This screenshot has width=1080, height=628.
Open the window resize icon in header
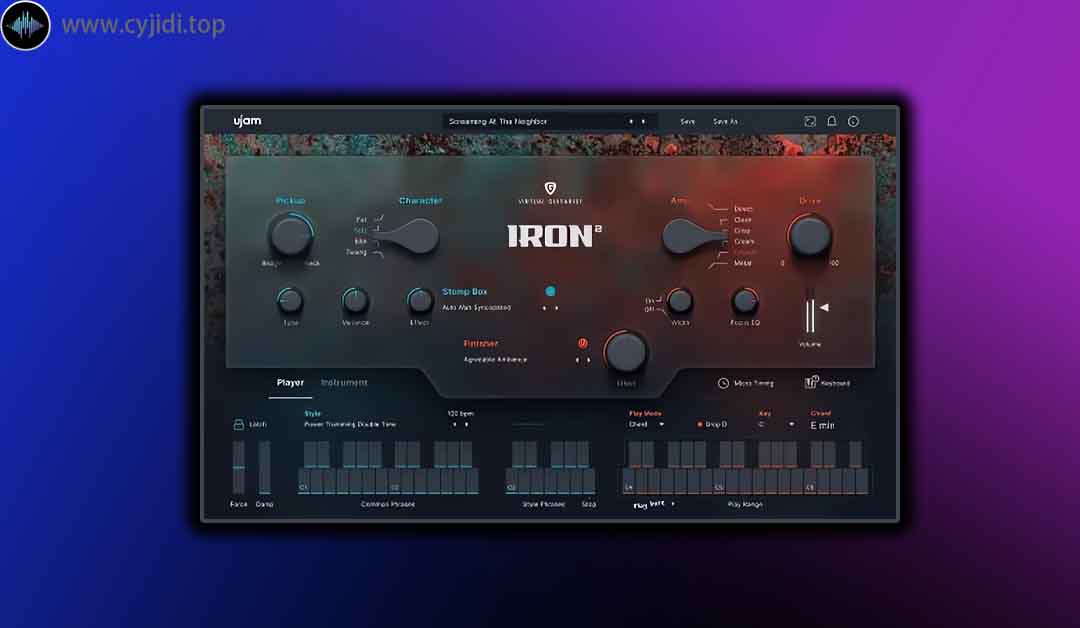810,121
